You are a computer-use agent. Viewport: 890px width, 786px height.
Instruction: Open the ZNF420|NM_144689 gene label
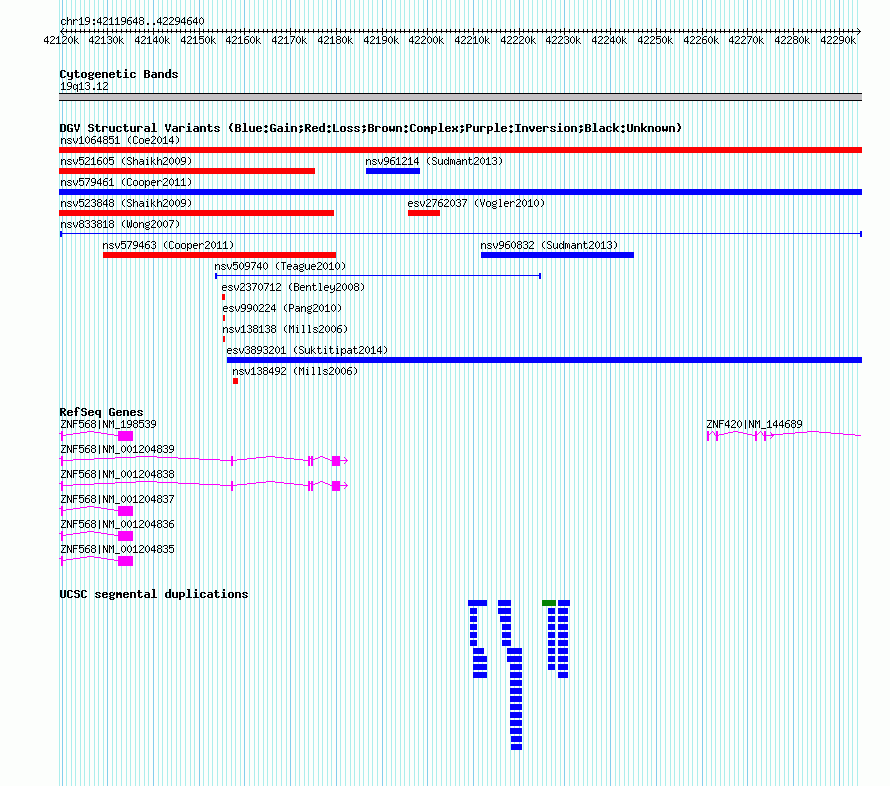(x=754, y=424)
